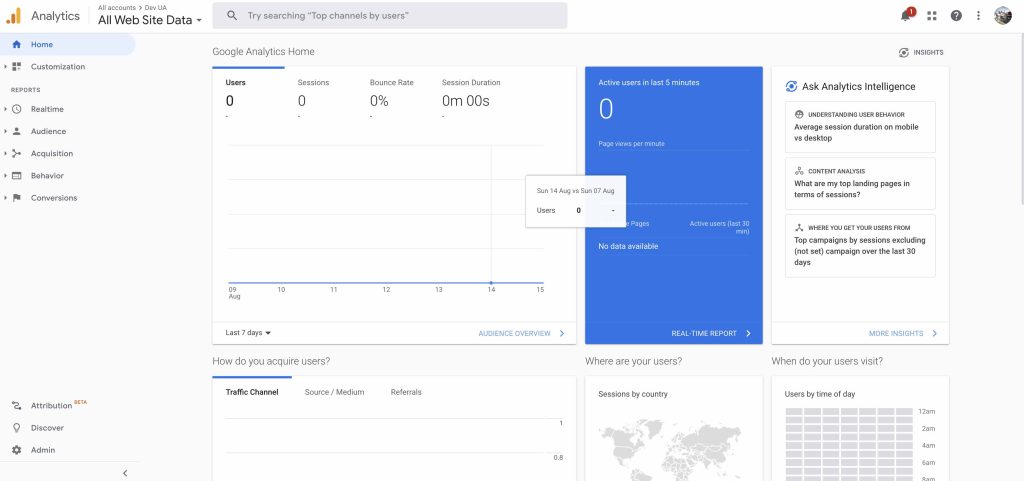Click the Analytics Intelligence swirl icon

tap(792, 87)
